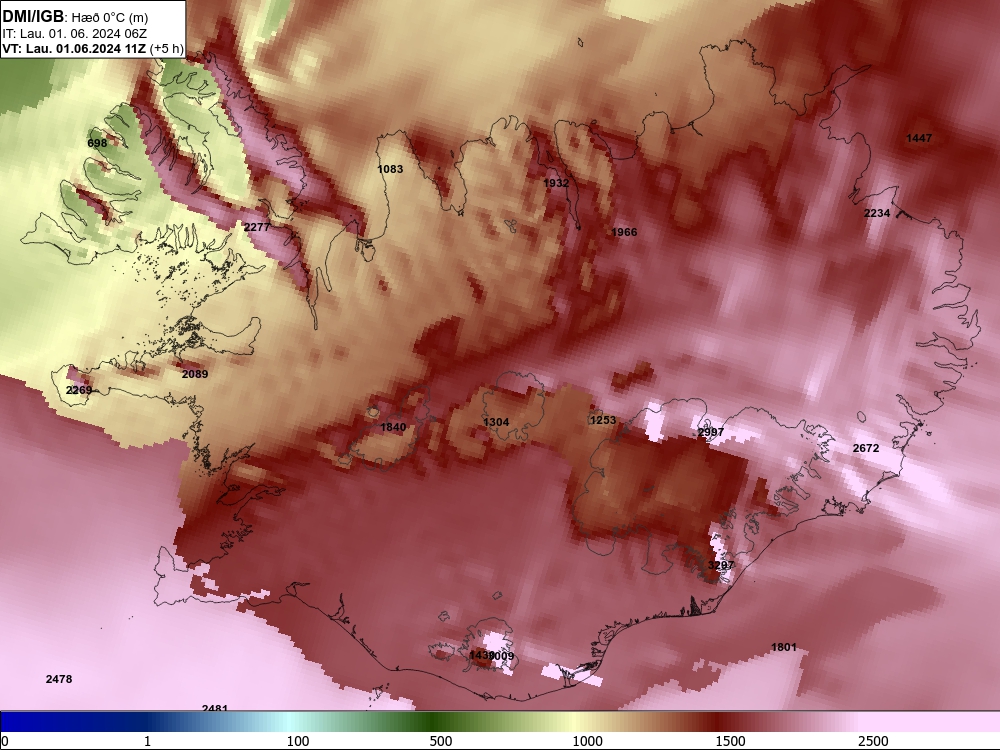Click the 3207 value label
This screenshot has width=1000, height=750.
click(x=721, y=565)
